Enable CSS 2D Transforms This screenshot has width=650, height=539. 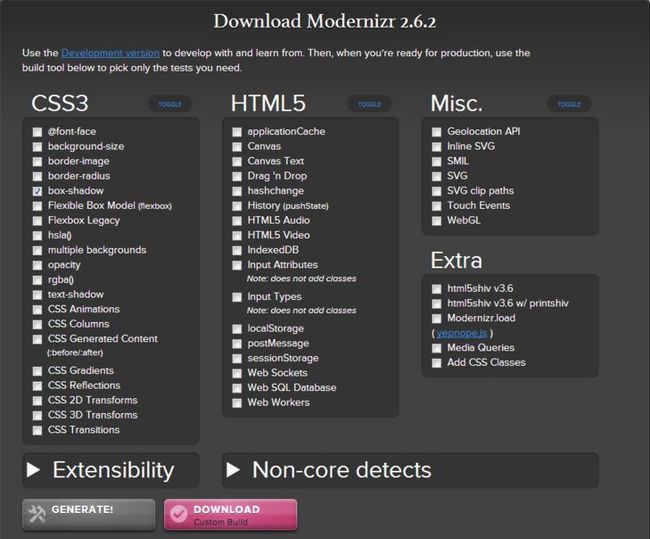(37, 401)
